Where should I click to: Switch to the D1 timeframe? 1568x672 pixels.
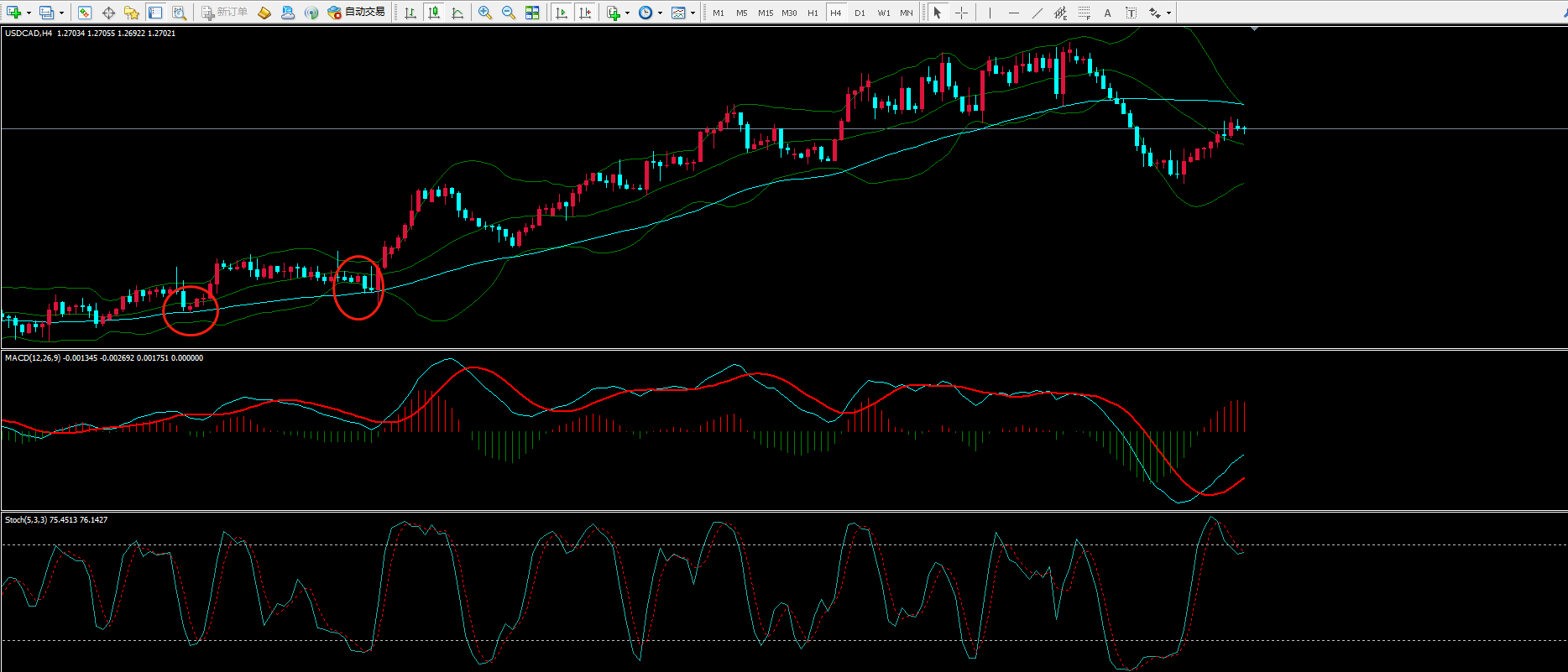click(860, 13)
